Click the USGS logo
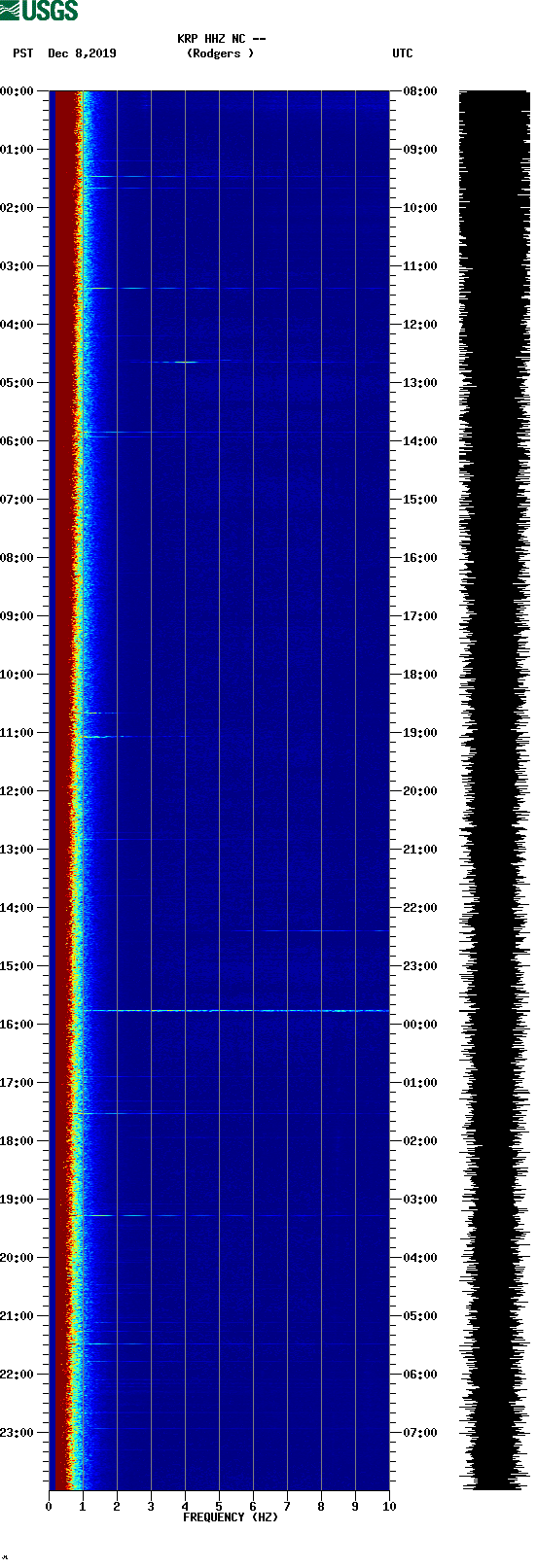The width and height of the screenshot is (537, 1568). 40,11
